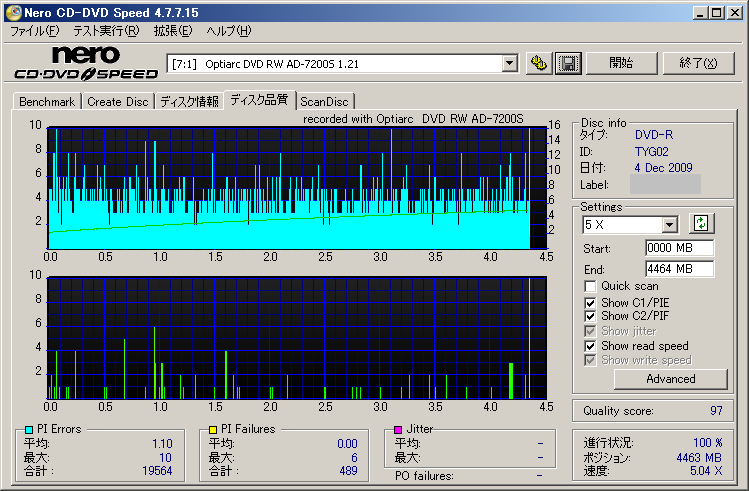749x491 pixels.
Task: Click the speed value 5.04 X
Action: pyautogui.click(x=706, y=471)
